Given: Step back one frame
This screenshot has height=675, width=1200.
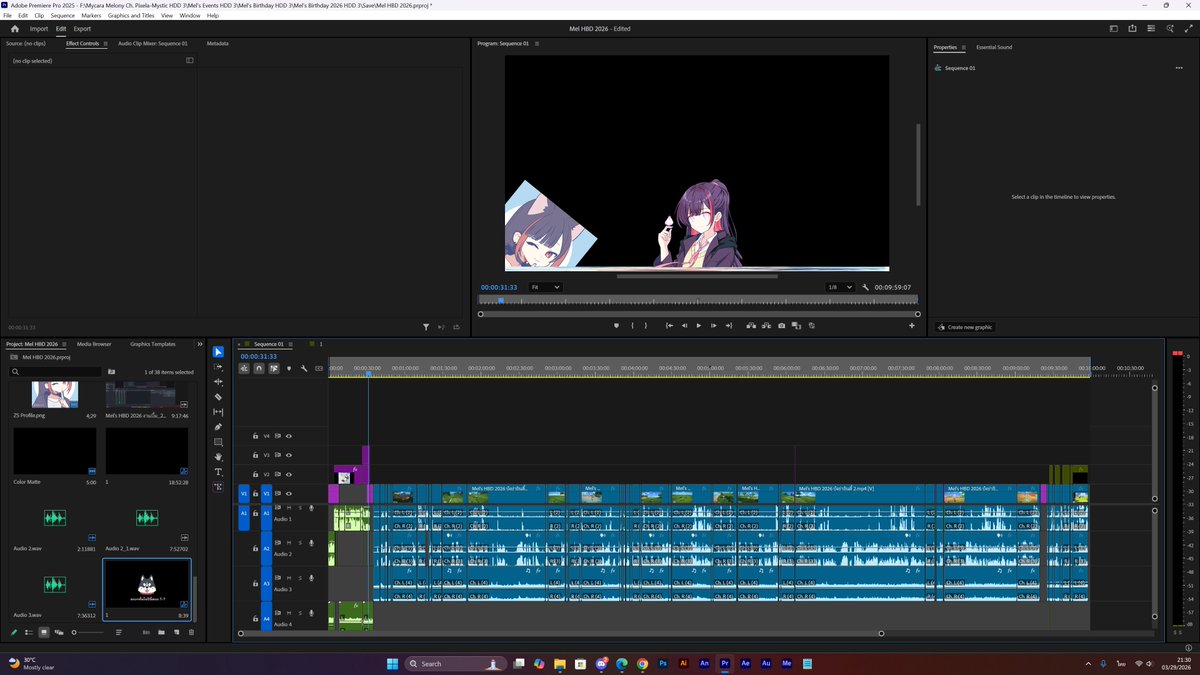Looking at the screenshot, I should [x=684, y=325].
